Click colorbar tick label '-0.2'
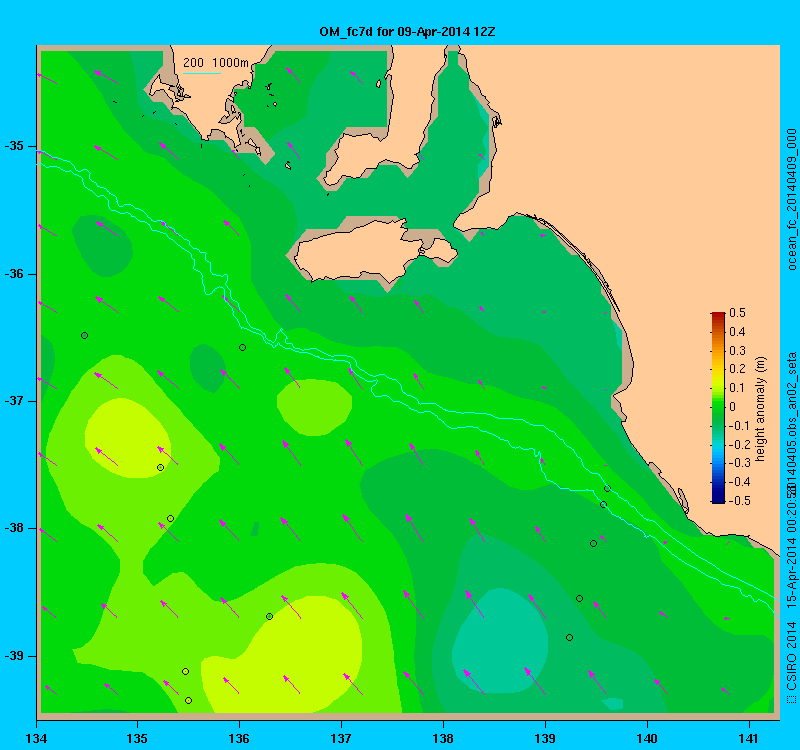800x750 pixels. click(x=740, y=444)
